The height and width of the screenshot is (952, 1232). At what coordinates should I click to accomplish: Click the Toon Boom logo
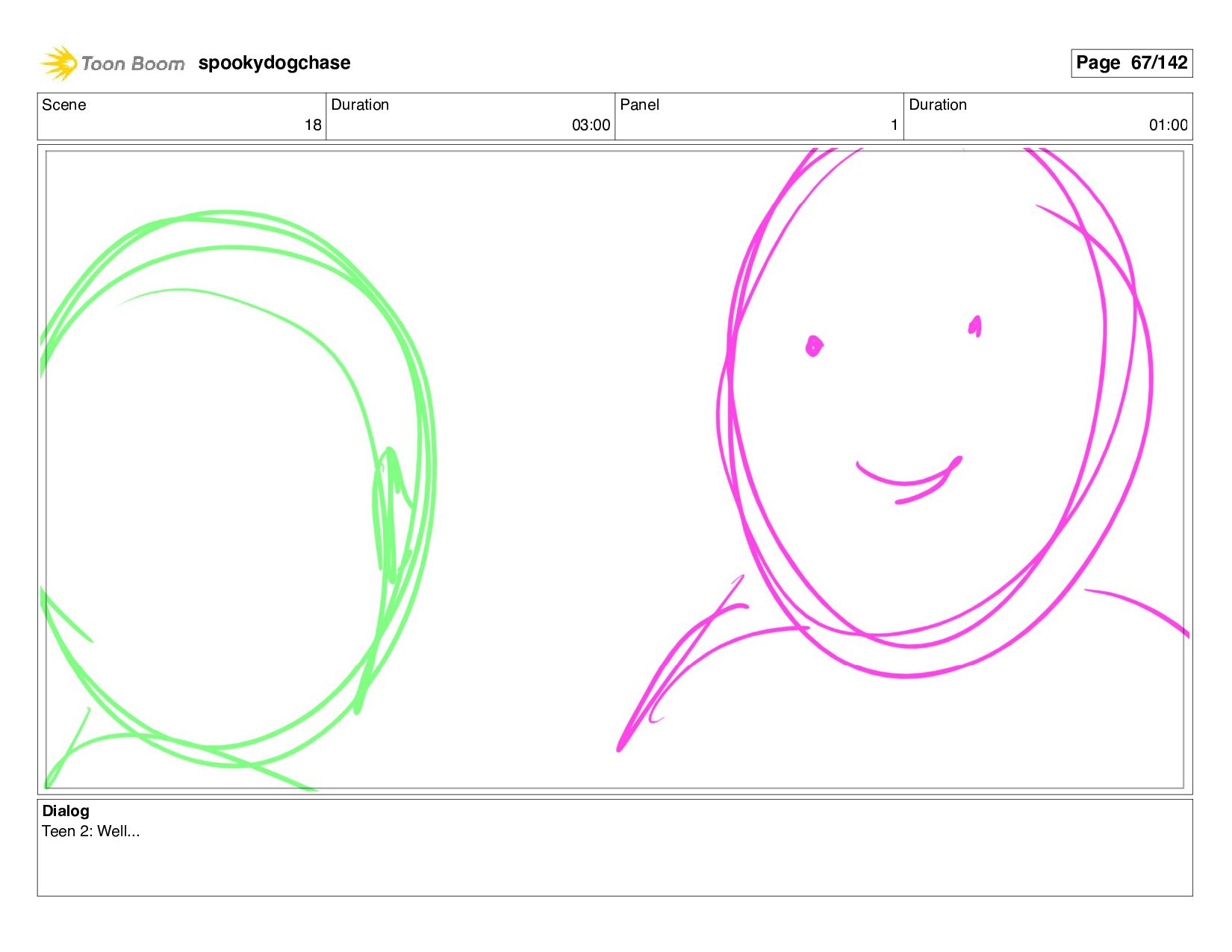[112, 63]
